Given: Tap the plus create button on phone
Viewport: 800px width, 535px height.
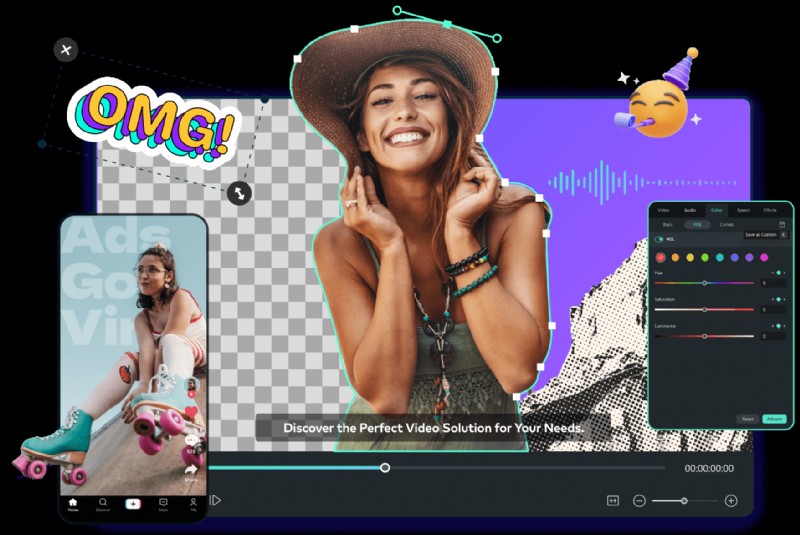Looking at the screenshot, I should (133, 504).
